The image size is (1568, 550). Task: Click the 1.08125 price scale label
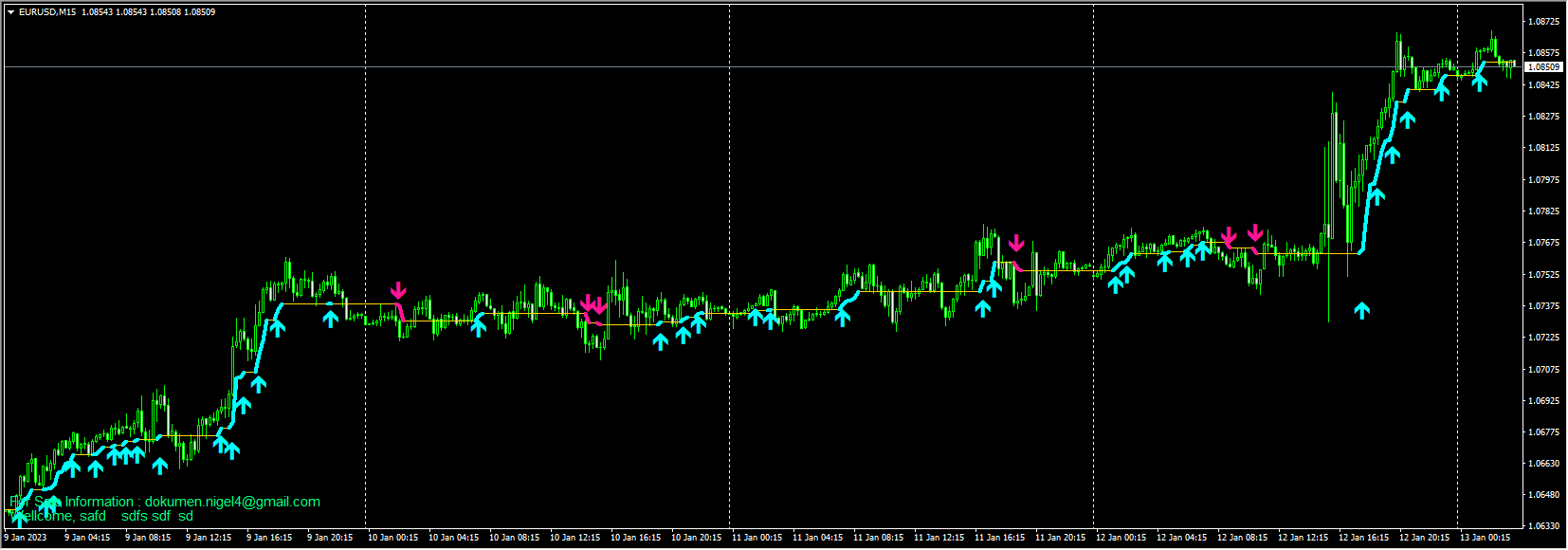(1543, 147)
